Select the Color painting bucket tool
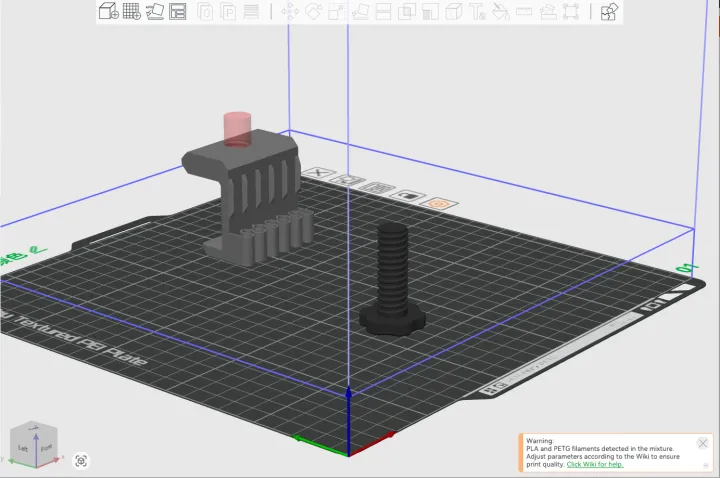 tap(501, 11)
